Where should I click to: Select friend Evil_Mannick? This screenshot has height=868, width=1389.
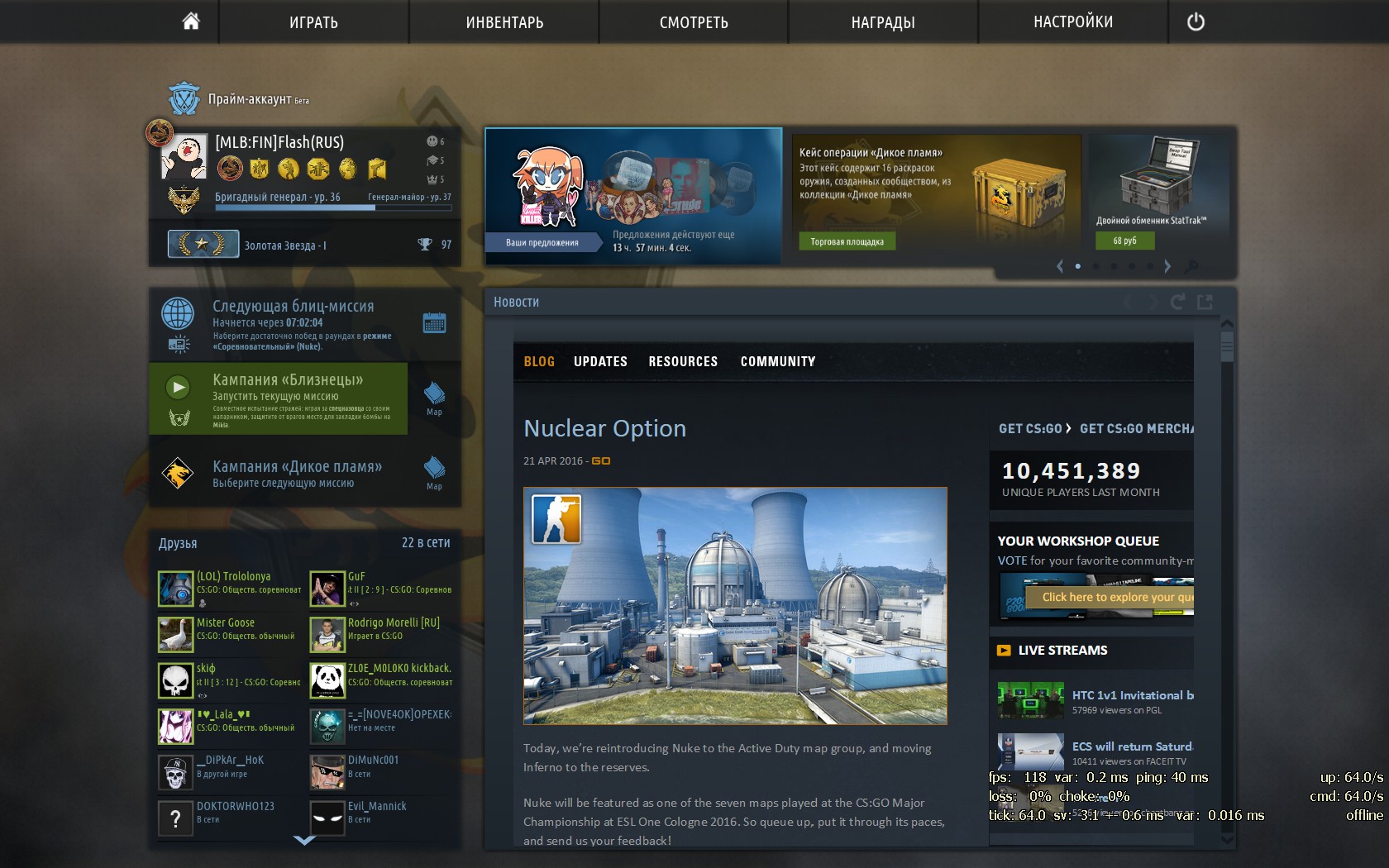click(x=381, y=818)
